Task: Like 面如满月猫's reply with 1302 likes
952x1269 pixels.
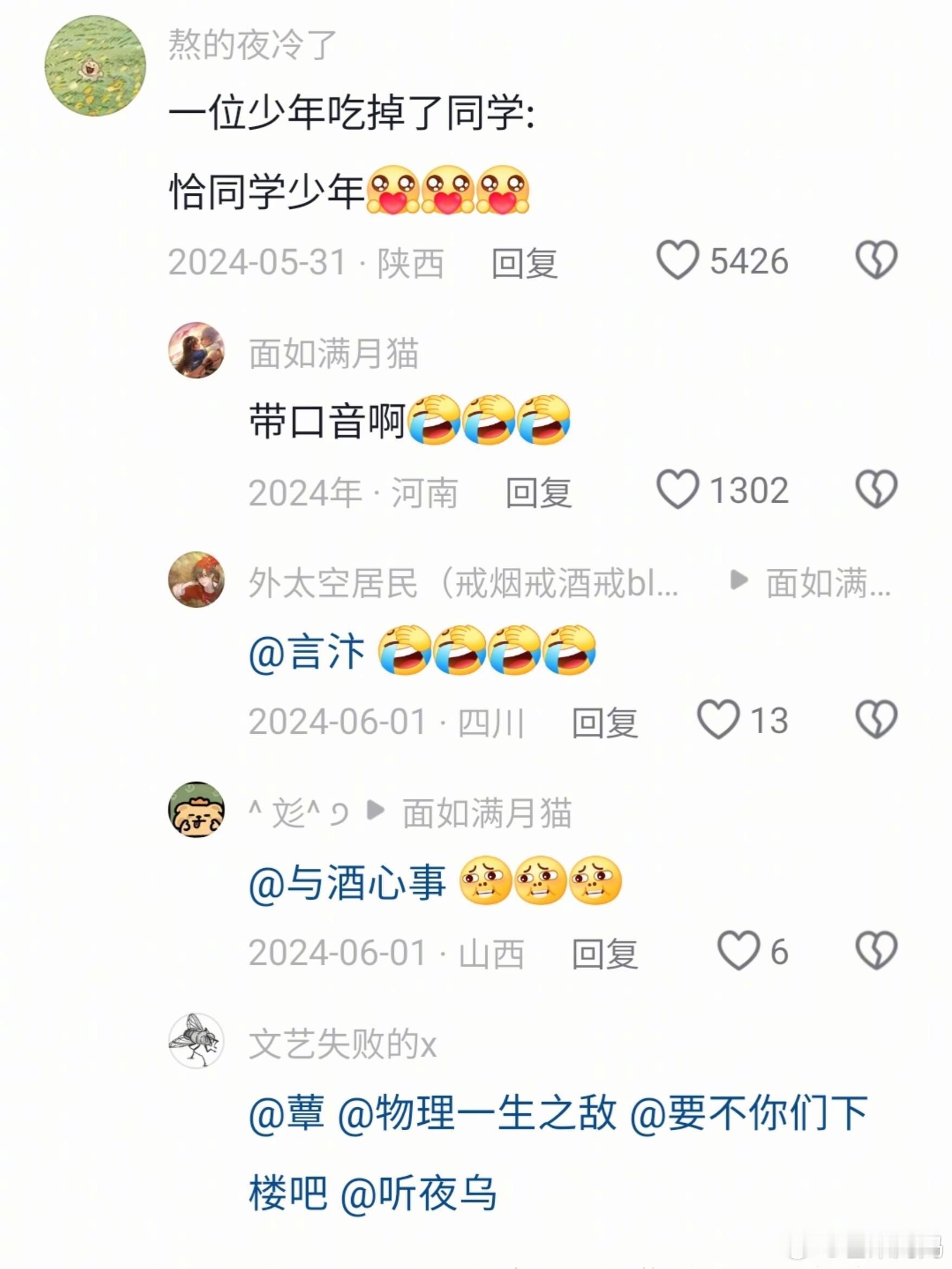Action: pyautogui.click(x=677, y=489)
